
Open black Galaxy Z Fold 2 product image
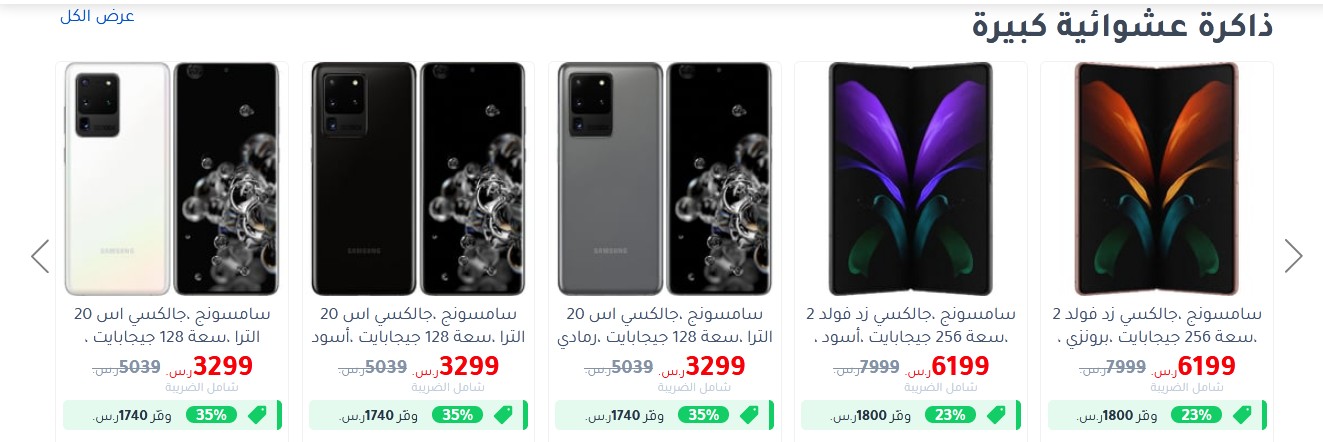(x=911, y=177)
